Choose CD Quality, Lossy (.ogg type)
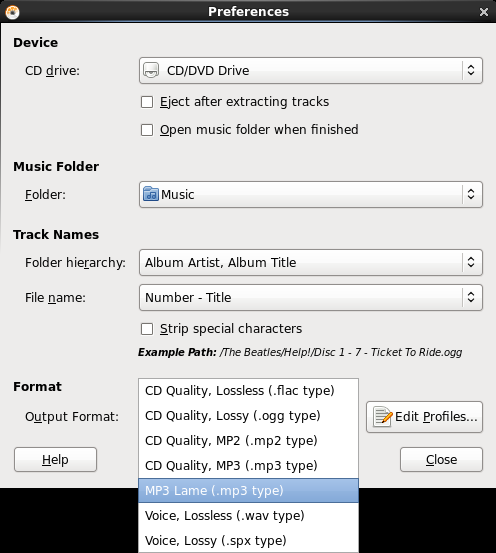The image size is (496, 553). click(x=248, y=416)
